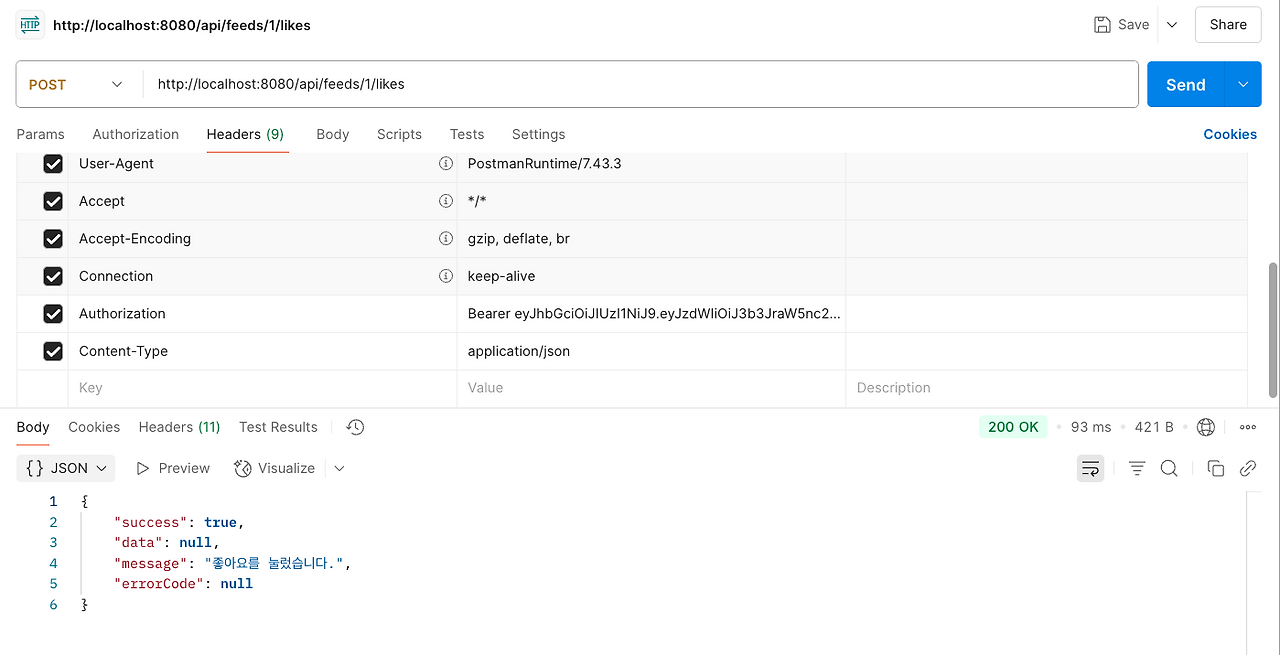This screenshot has height=655, width=1280.
Task: Select the Headers (9) request tab
Action: pos(245,134)
